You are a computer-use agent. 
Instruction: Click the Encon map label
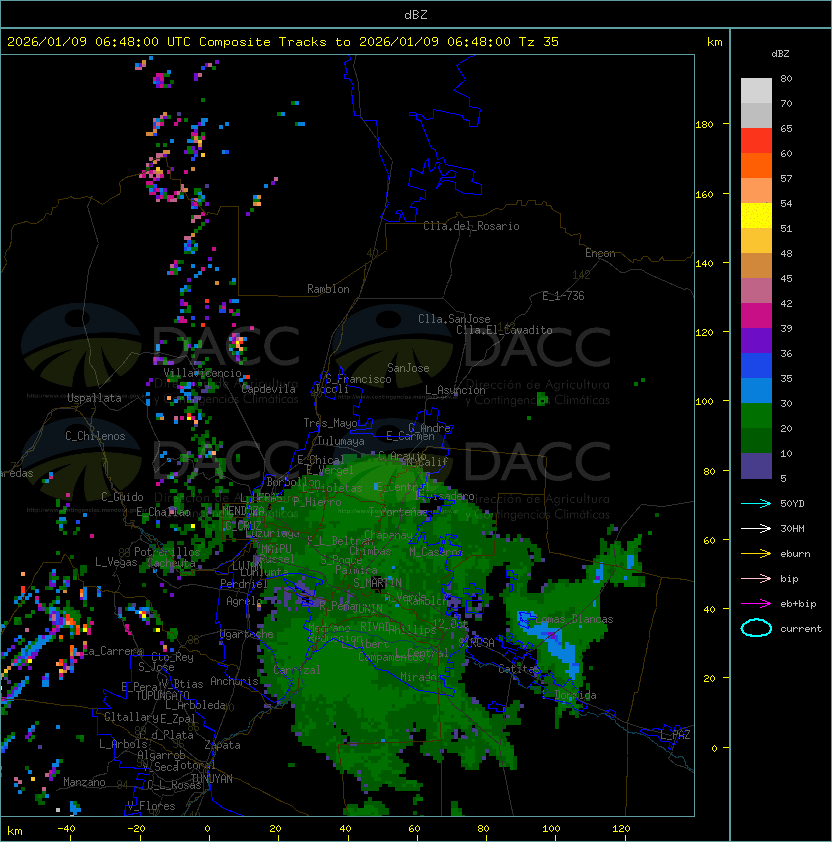tap(600, 253)
